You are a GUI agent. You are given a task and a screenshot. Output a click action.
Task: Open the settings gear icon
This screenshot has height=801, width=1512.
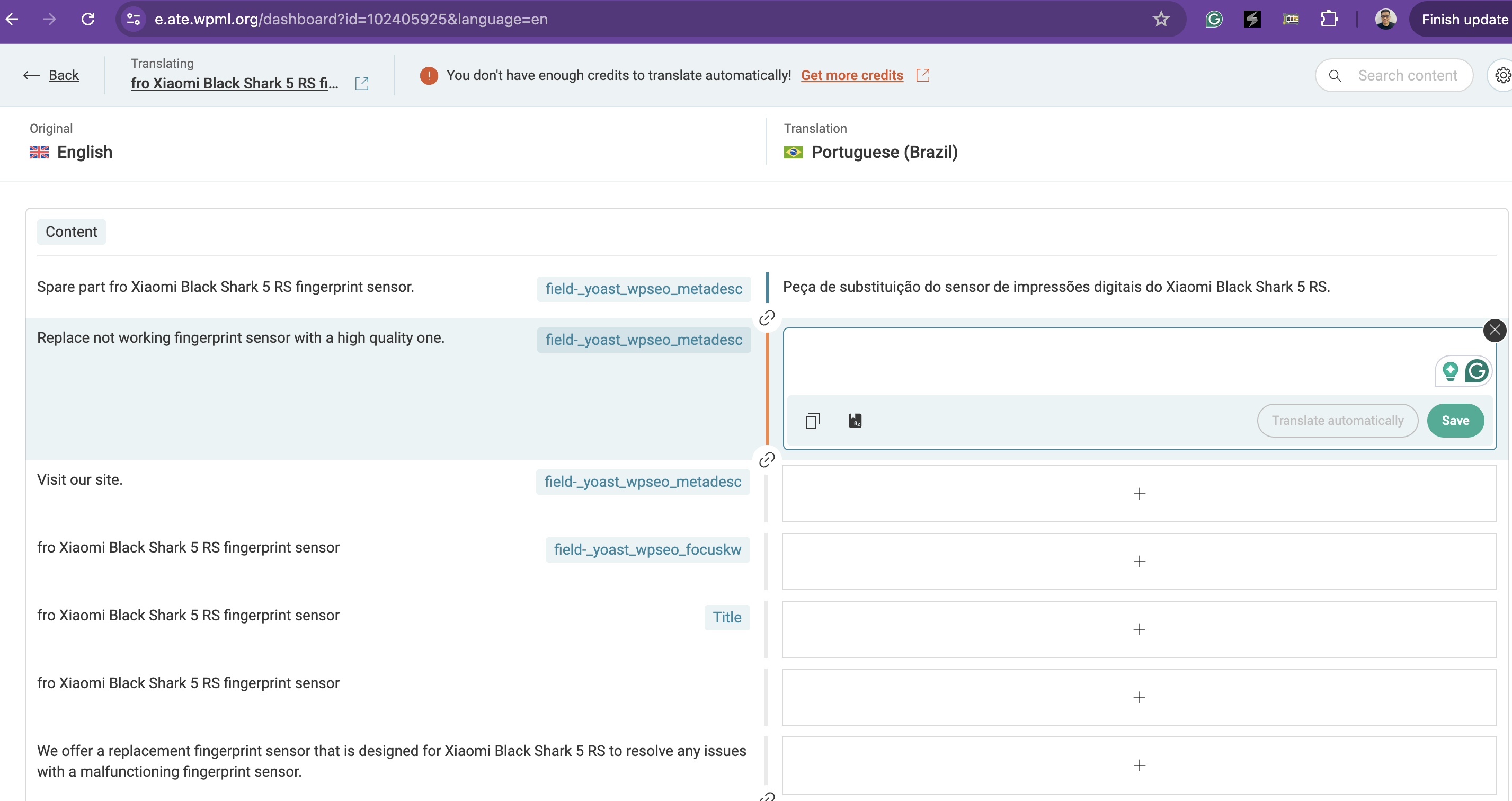click(1502, 76)
